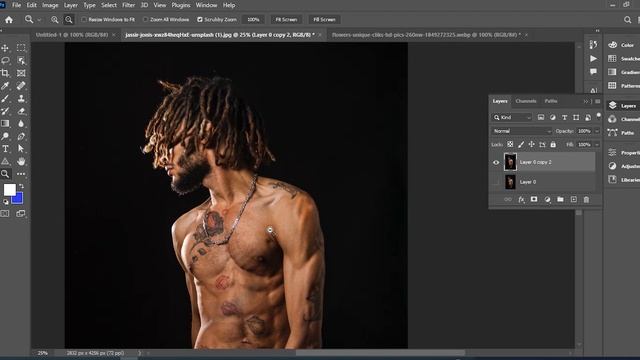Viewport: 640px width, 360px height.
Task: Add a layer style with fx icon
Action: coord(521,200)
